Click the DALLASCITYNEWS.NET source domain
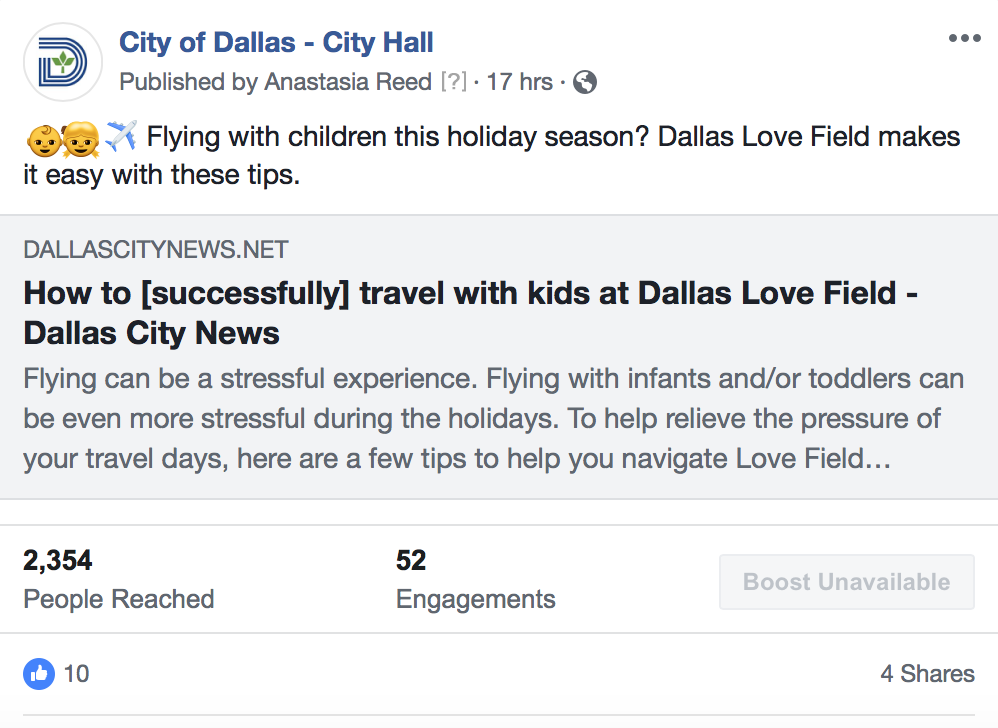998x728 pixels. coord(156,250)
